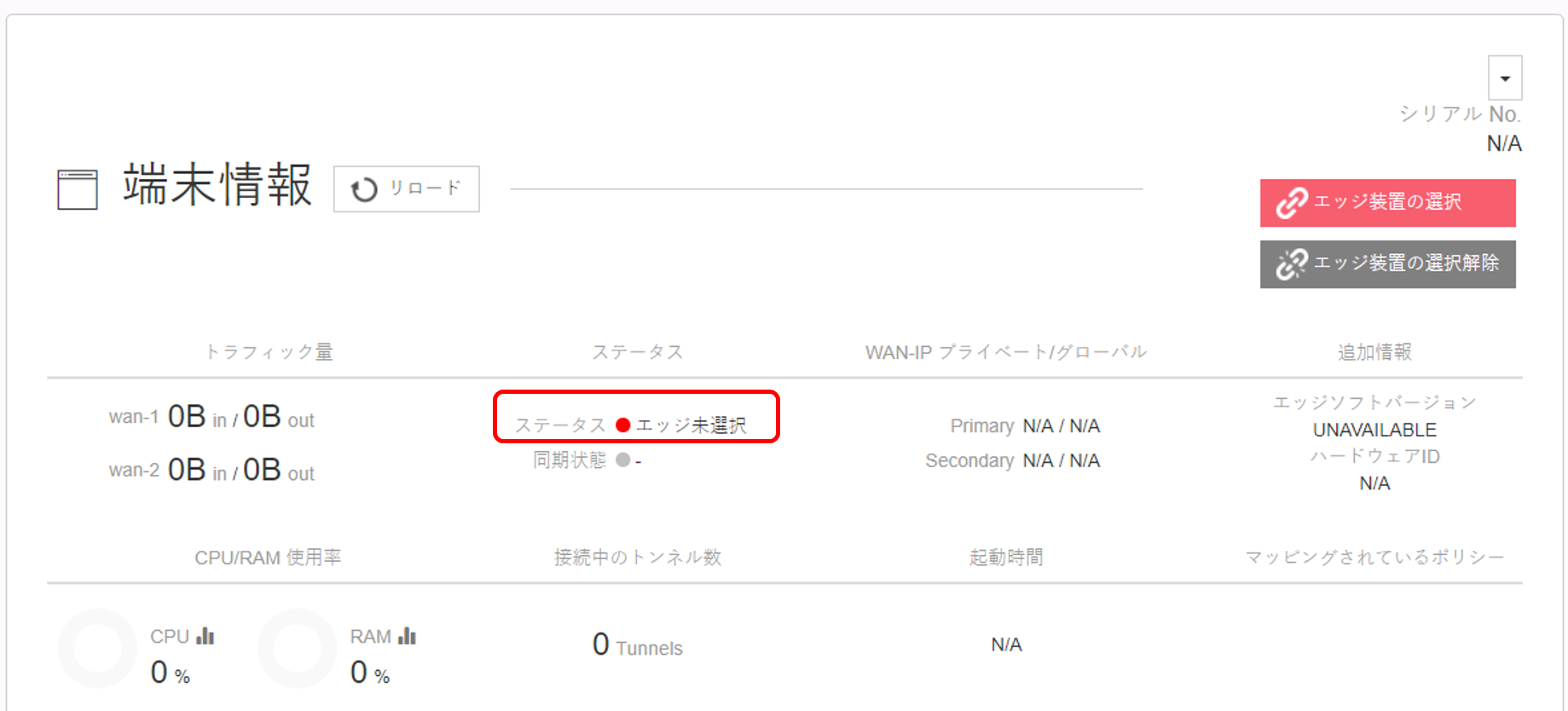Click the 追加情報 header
Image resolution: width=1568 pixels, height=711 pixels.
(1374, 352)
